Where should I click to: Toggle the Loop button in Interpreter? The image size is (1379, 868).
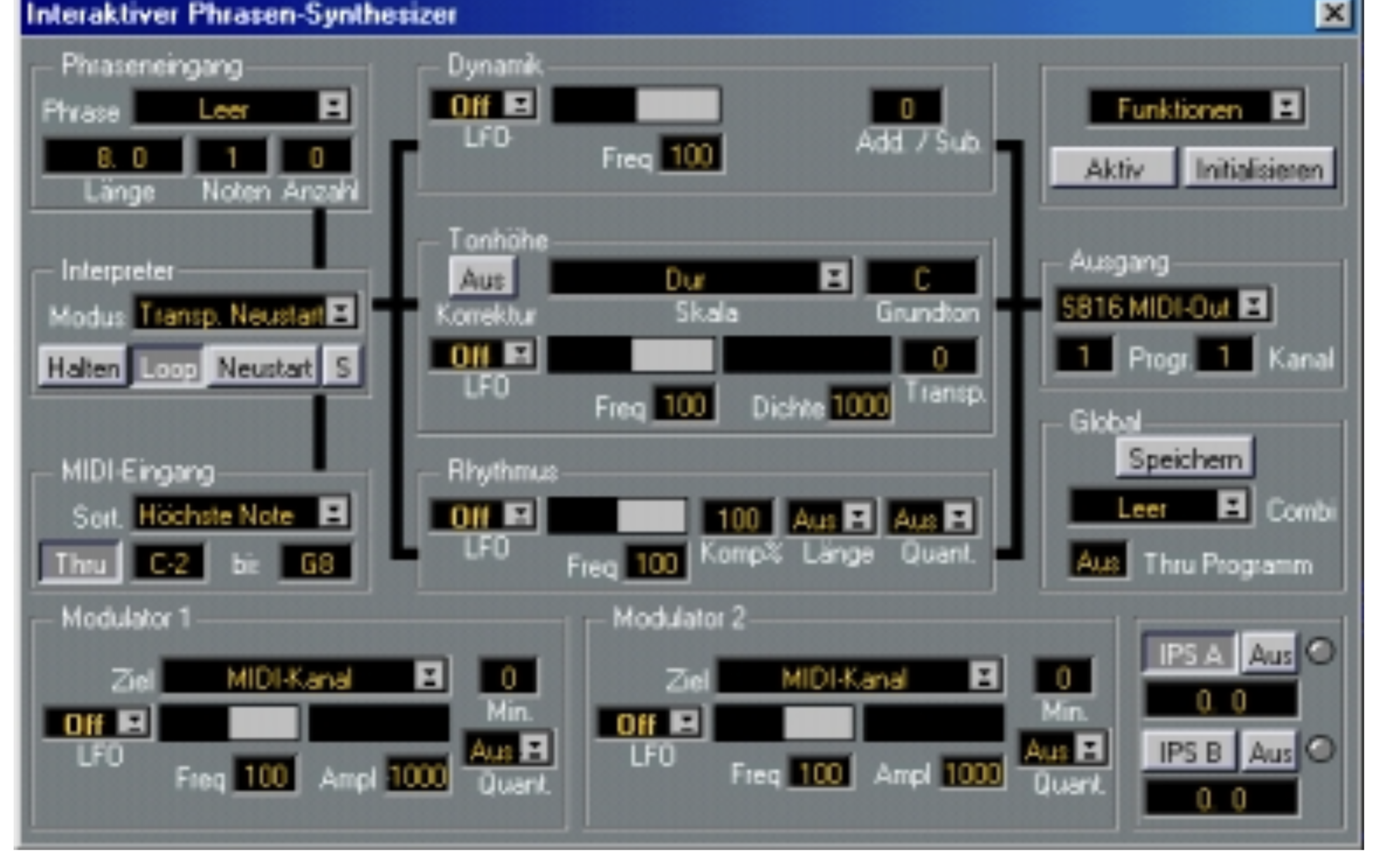(x=168, y=367)
